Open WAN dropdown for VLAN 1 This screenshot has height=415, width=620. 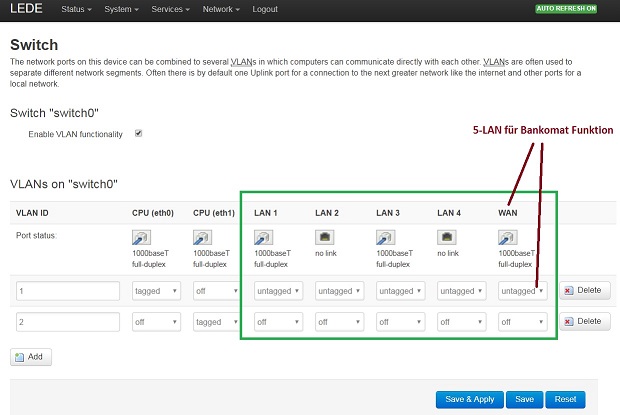(x=523, y=291)
